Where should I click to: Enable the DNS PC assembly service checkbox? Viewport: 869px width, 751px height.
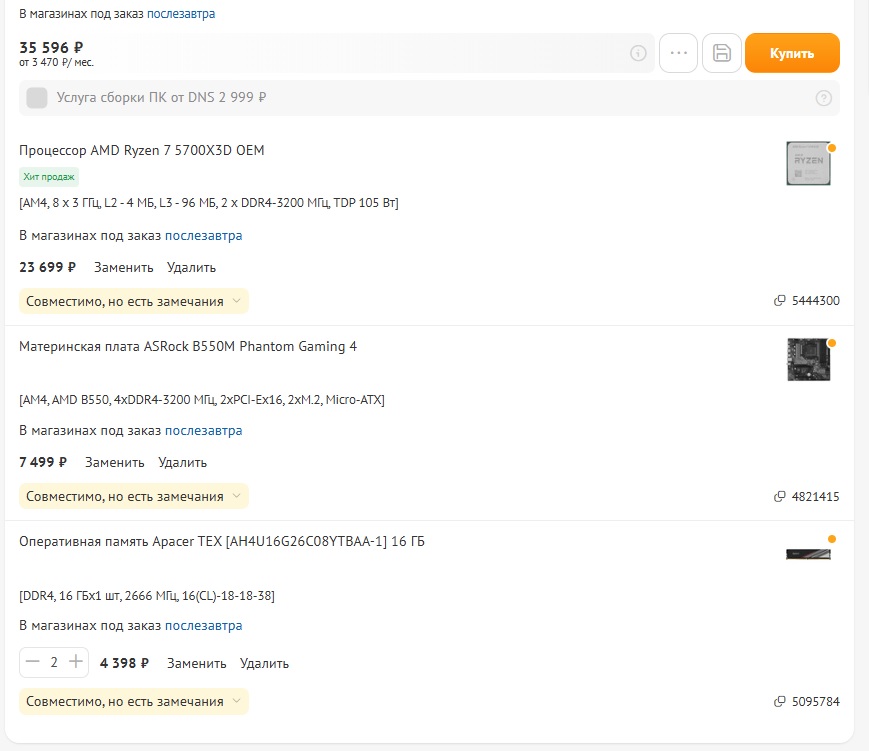coord(37,98)
